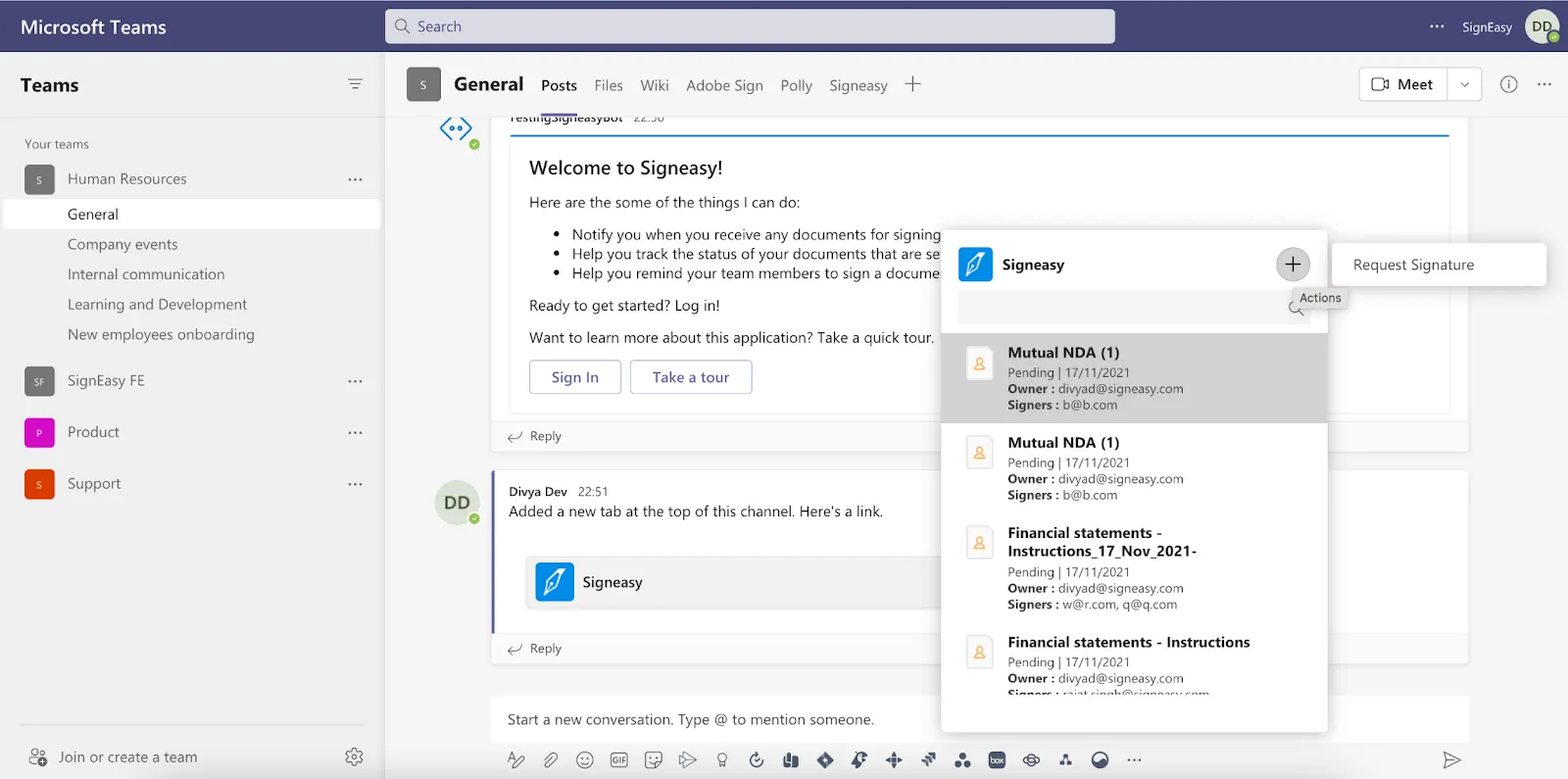
Task: Click Join or create a team
Action: coord(114,756)
